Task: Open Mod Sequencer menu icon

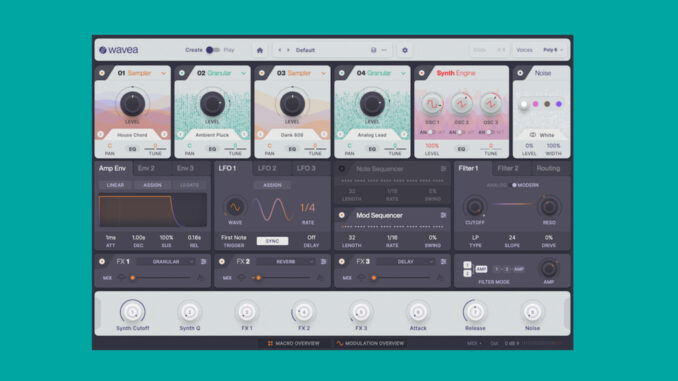Action: pyautogui.click(x=443, y=215)
